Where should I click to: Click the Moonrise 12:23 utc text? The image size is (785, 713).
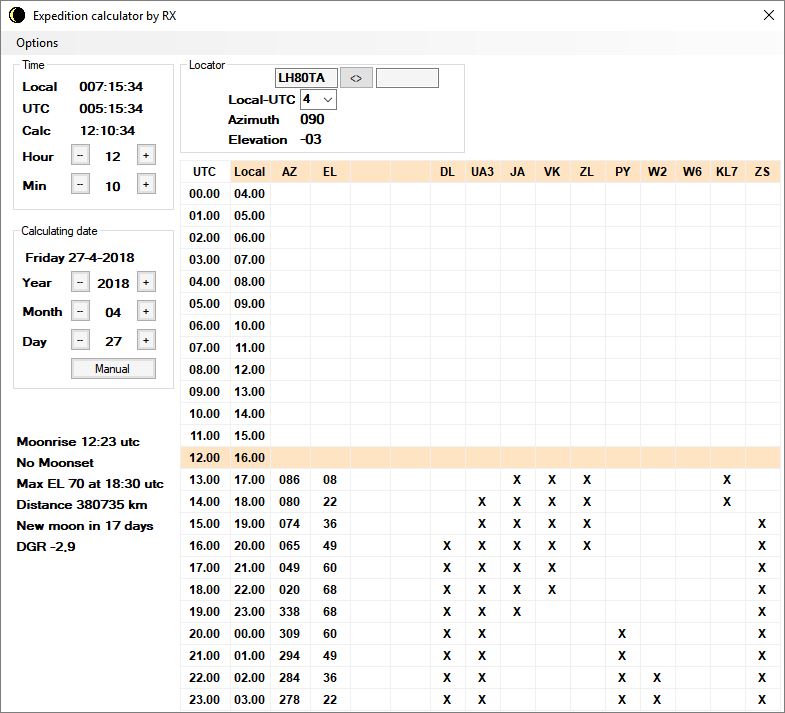coord(78,442)
